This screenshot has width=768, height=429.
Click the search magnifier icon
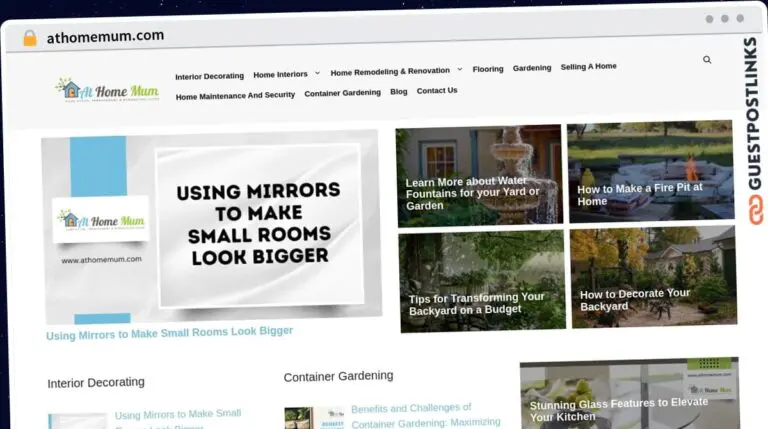point(707,60)
